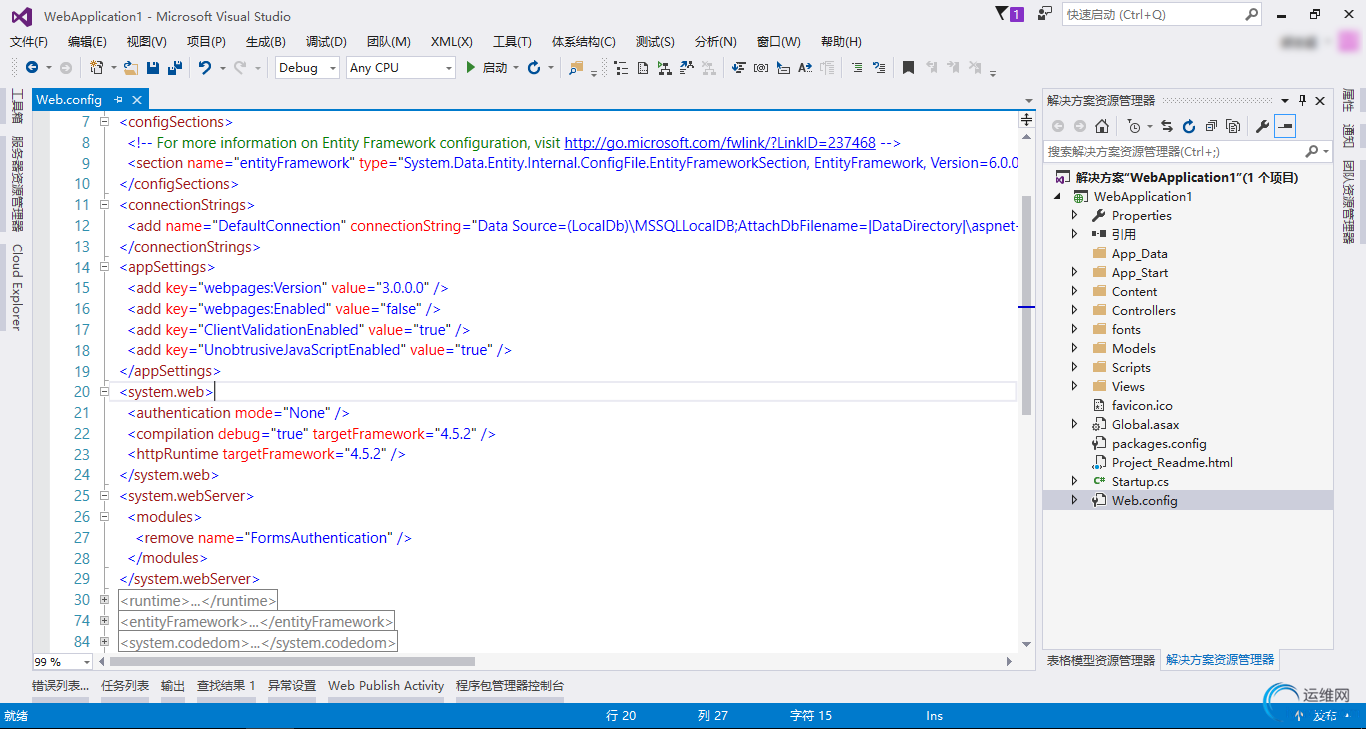Collapse the connectionStrings section at line 11

point(104,205)
